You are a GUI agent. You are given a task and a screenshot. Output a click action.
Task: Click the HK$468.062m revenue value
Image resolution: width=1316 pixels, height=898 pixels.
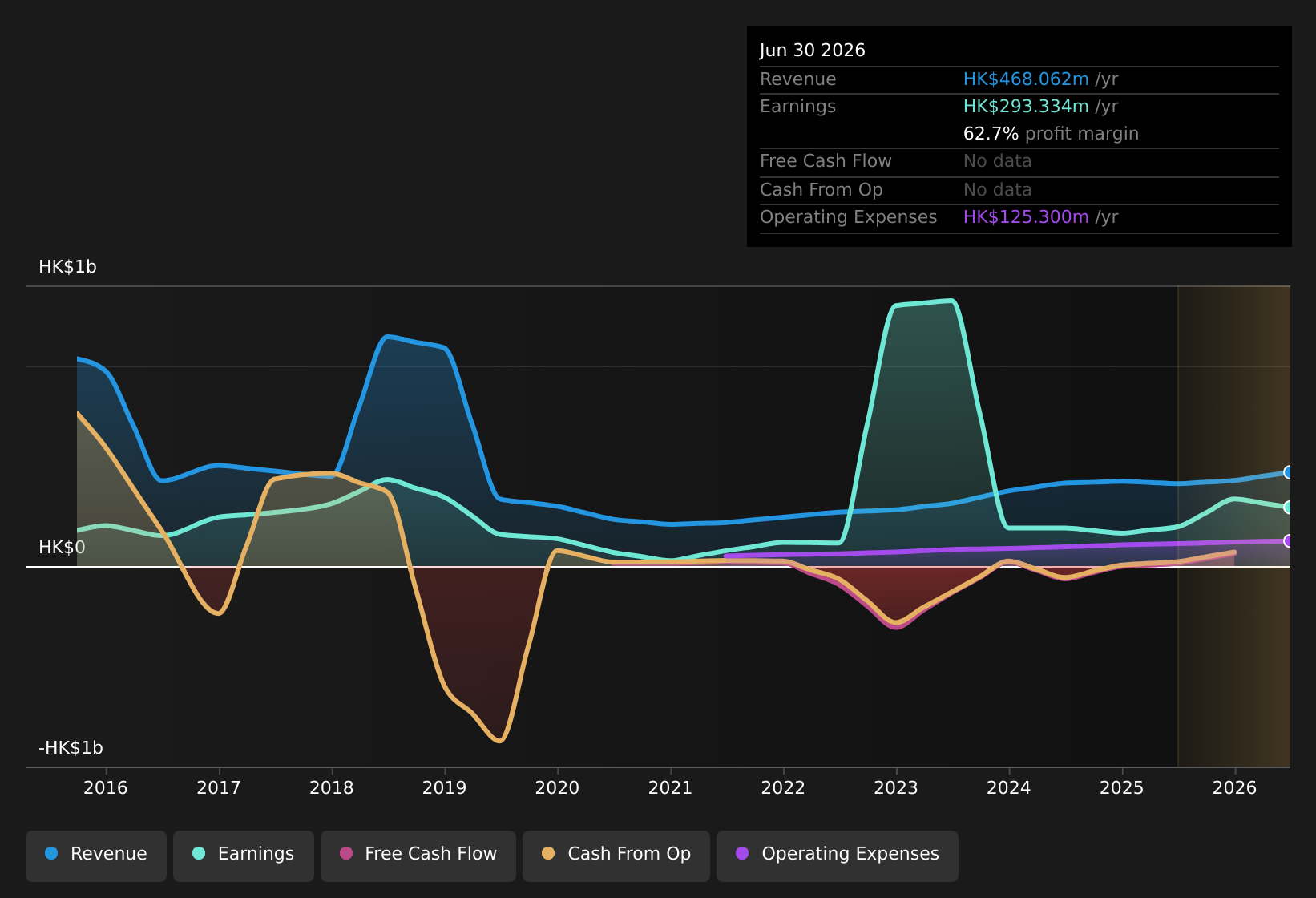point(1026,79)
